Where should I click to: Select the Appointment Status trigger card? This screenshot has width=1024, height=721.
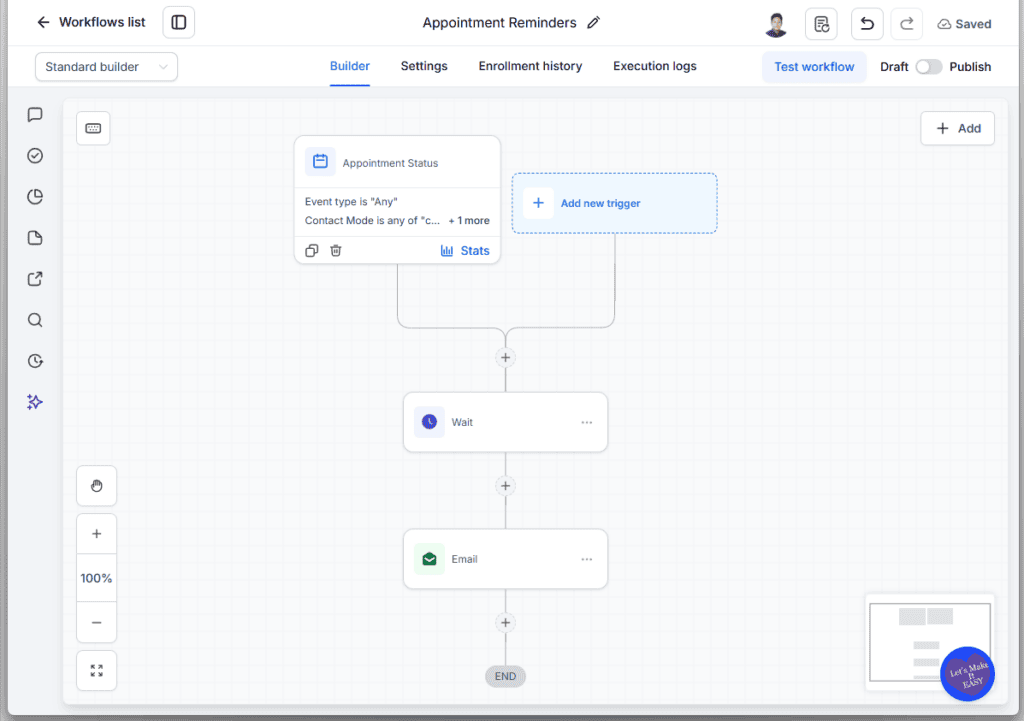(x=397, y=200)
